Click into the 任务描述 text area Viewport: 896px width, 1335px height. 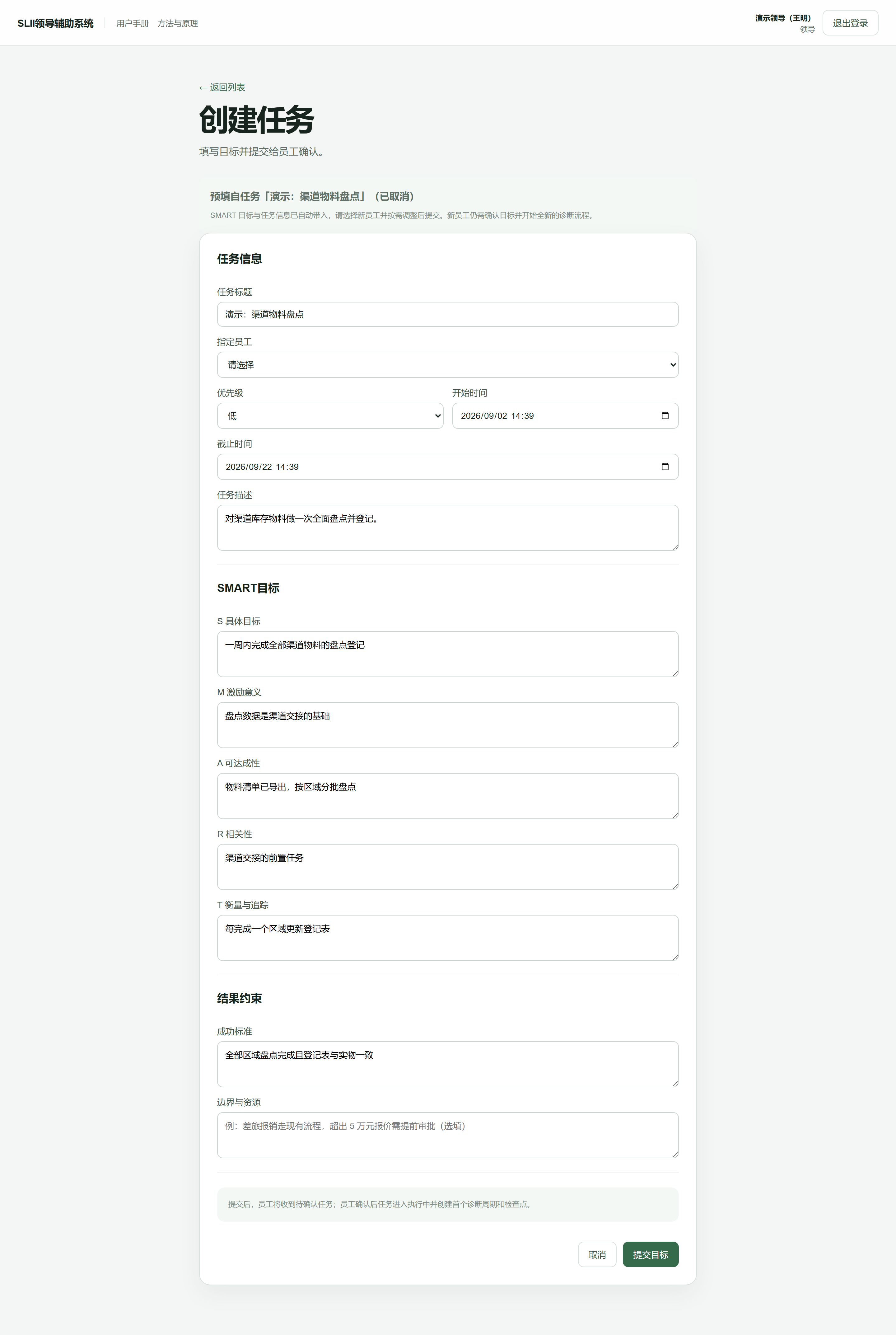pos(447,527)
